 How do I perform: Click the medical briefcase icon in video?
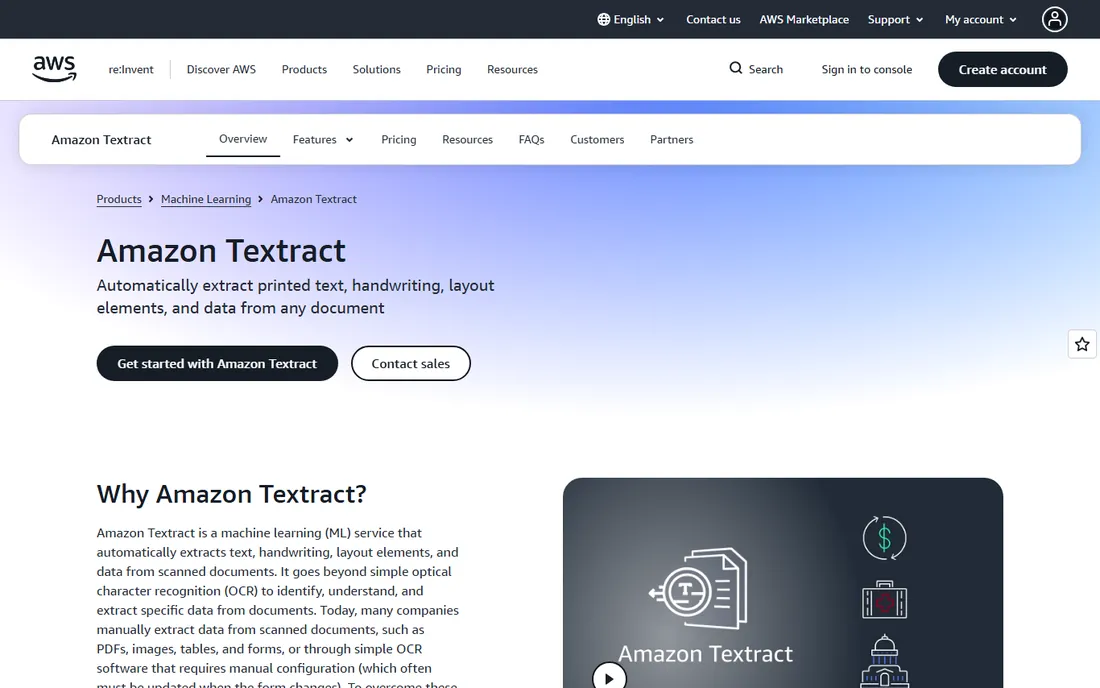tap(884, 600)
